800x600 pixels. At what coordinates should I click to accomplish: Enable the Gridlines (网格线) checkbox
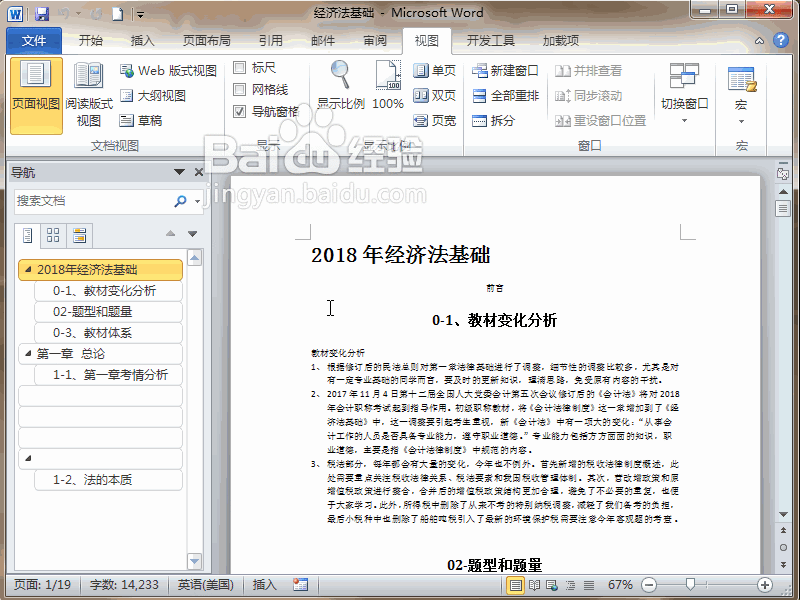pos(239,90)
